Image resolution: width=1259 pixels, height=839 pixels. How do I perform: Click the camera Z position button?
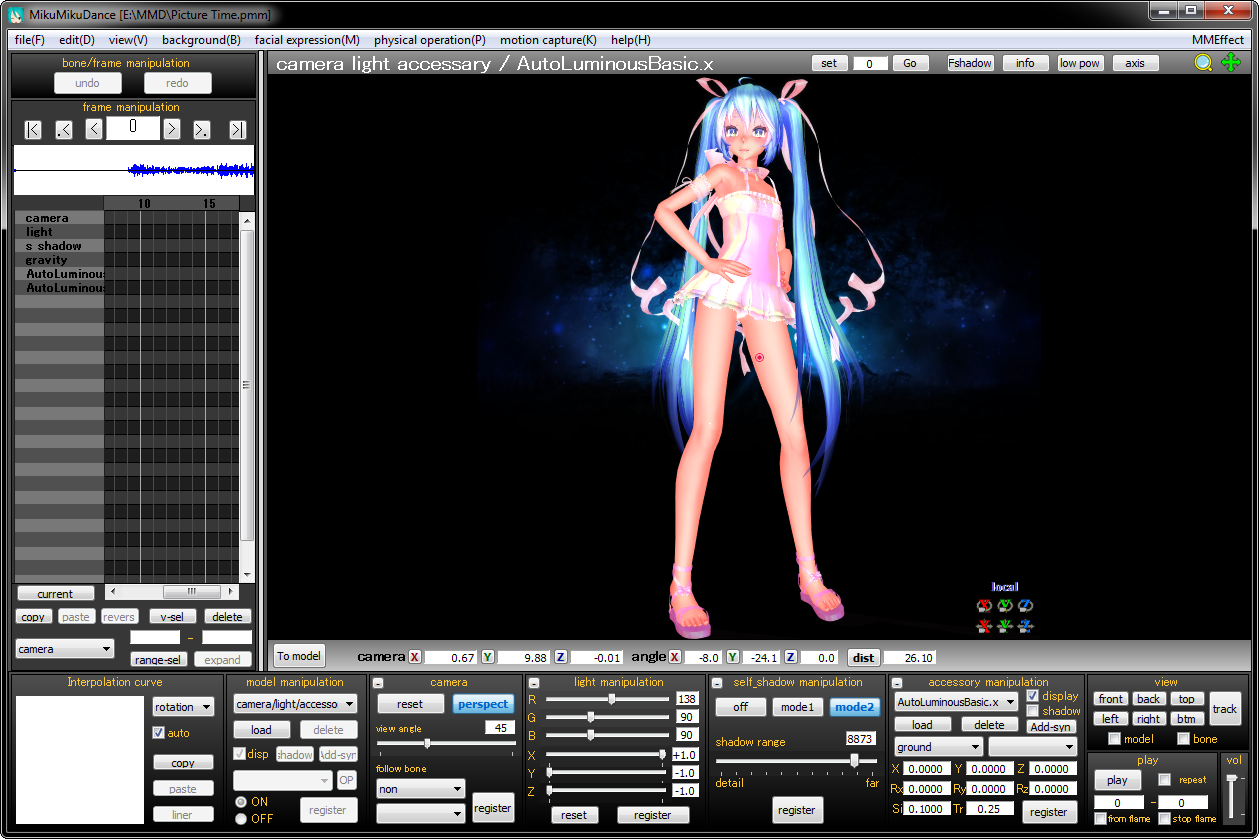[x=561, y=657]
